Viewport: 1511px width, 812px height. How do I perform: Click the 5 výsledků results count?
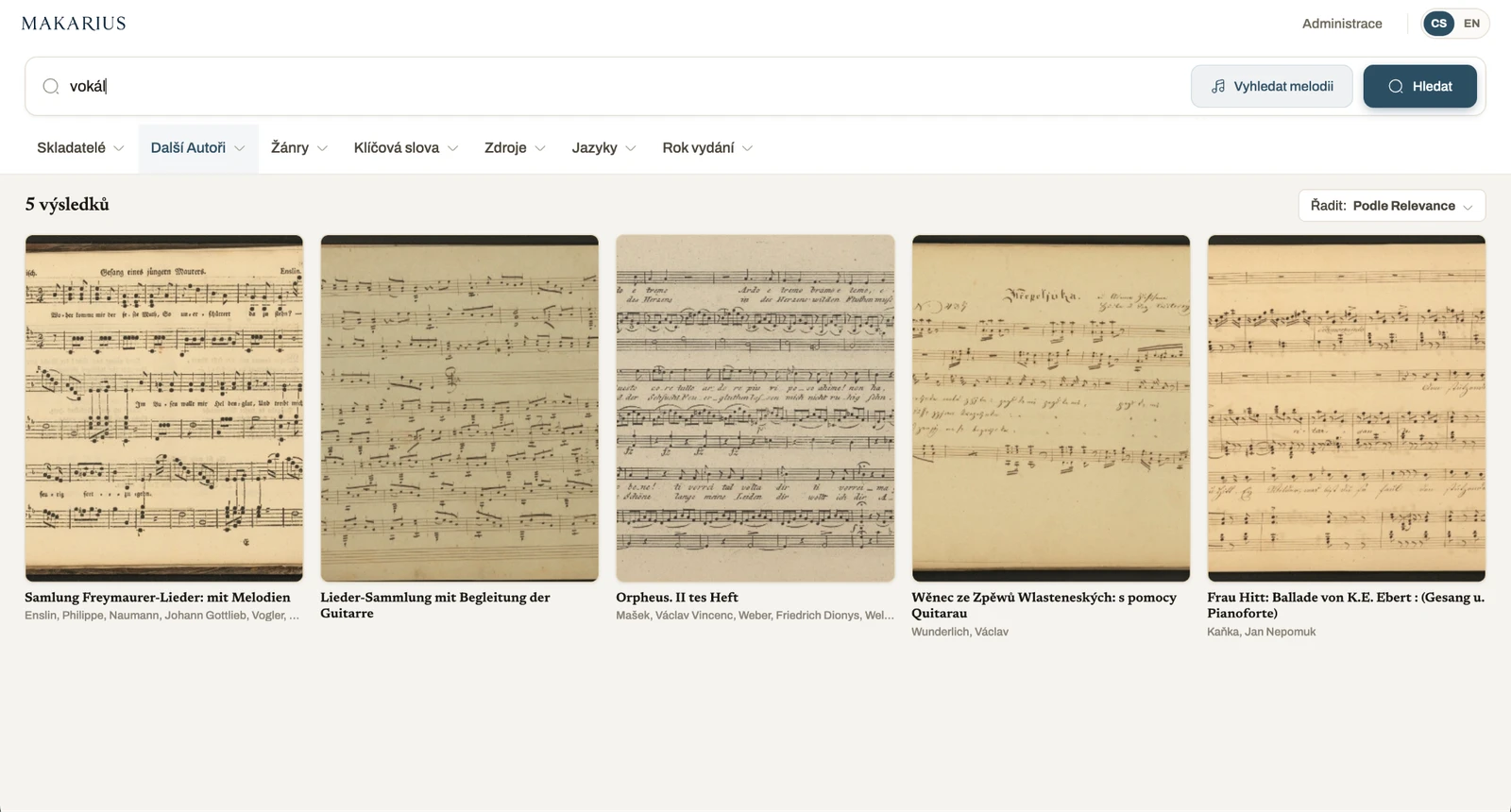click(67, 205)
